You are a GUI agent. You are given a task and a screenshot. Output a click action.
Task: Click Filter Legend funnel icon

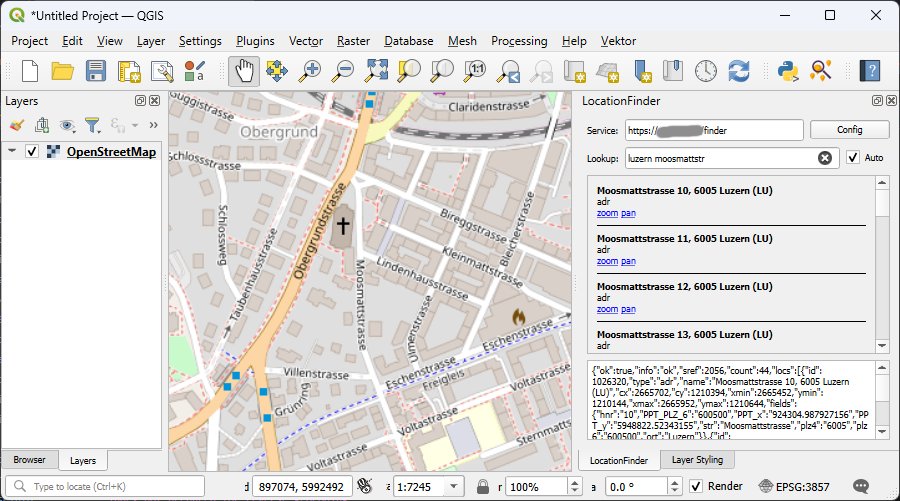click(91, 125)
